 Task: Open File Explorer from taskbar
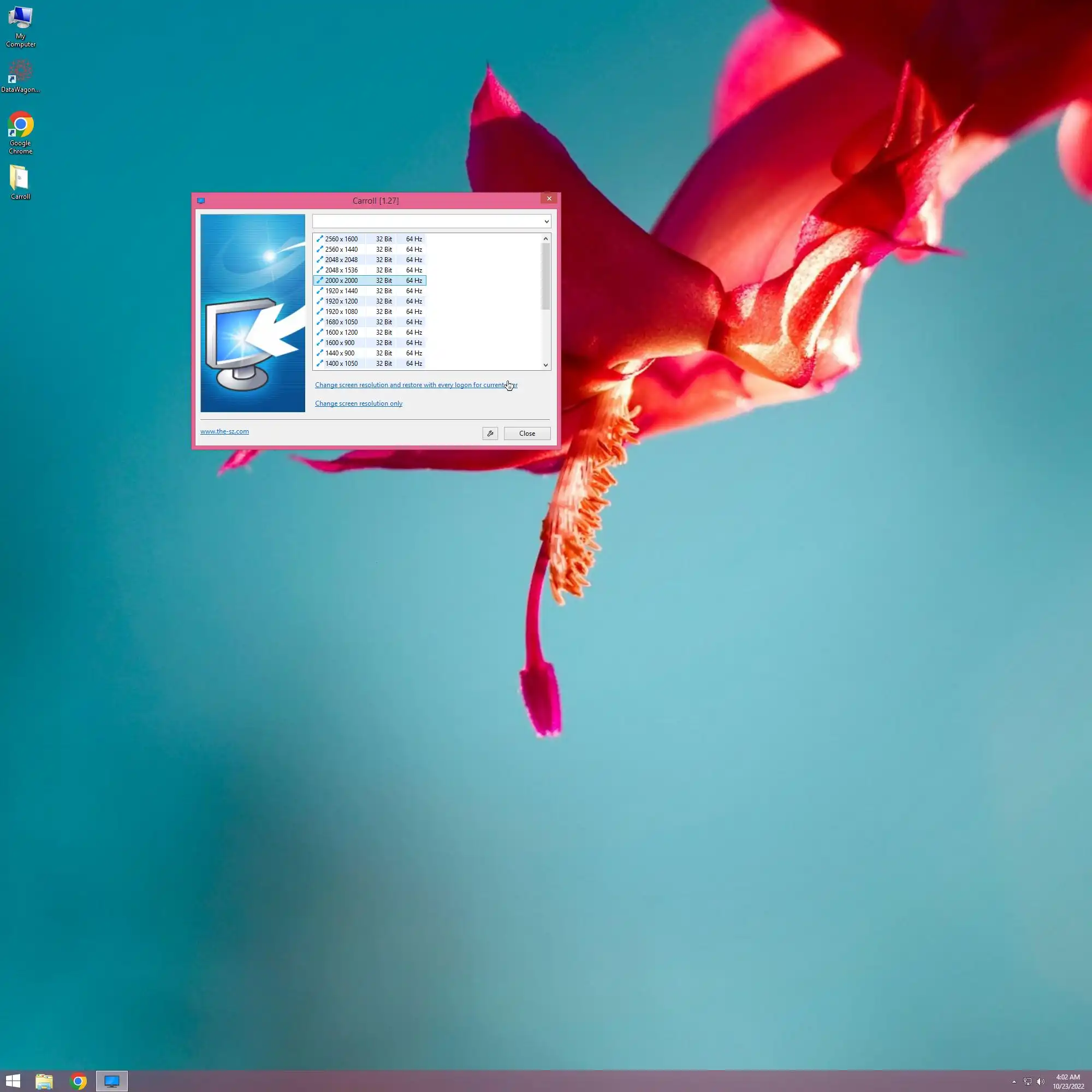(x=44, y=1081)
